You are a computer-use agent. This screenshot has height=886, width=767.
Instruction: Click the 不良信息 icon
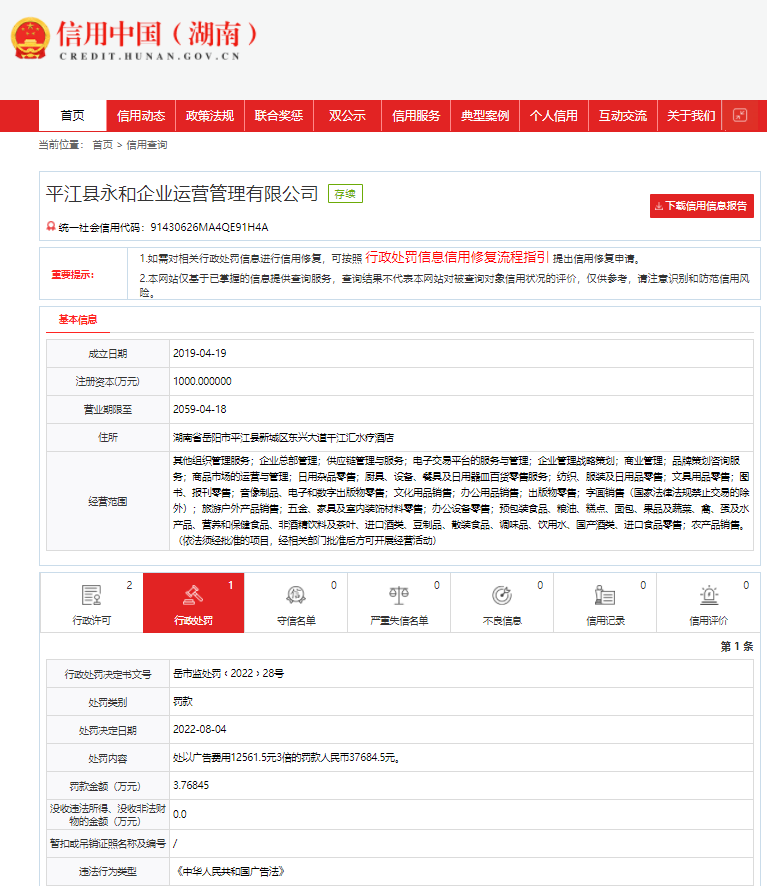[x=502, y=596]
